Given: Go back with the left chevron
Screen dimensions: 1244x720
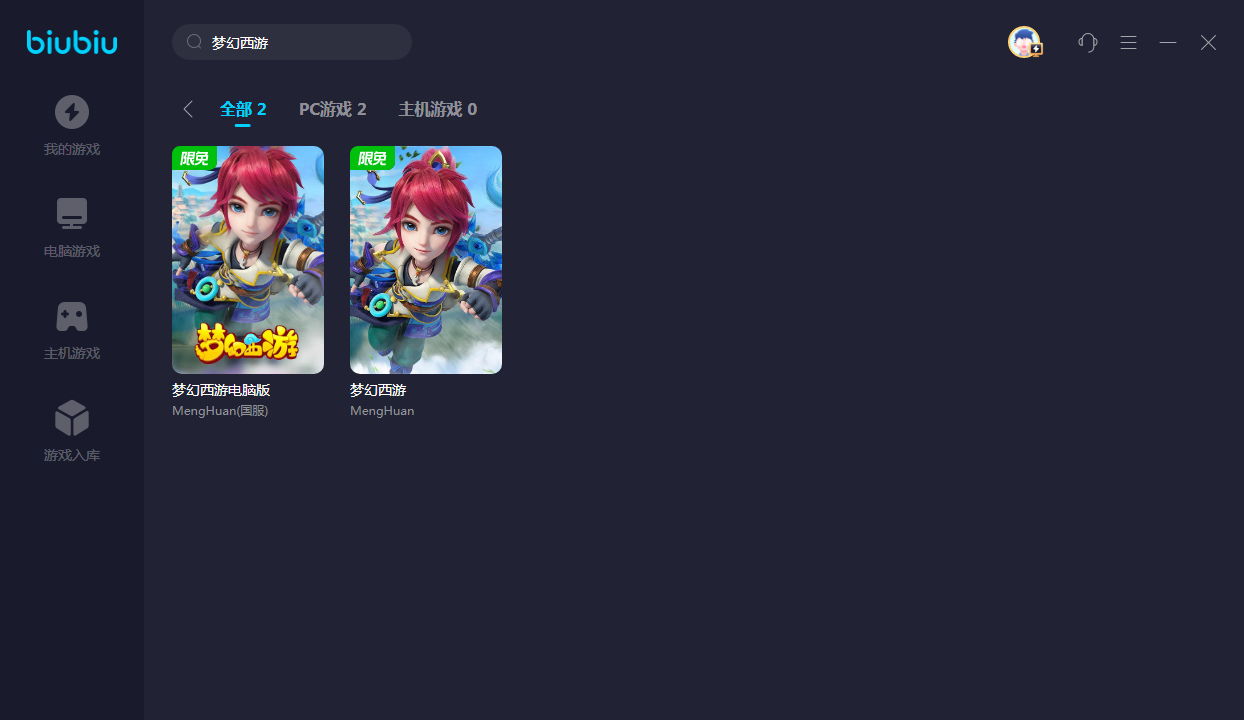Looking at the screenshot, I should coord(188,109).
